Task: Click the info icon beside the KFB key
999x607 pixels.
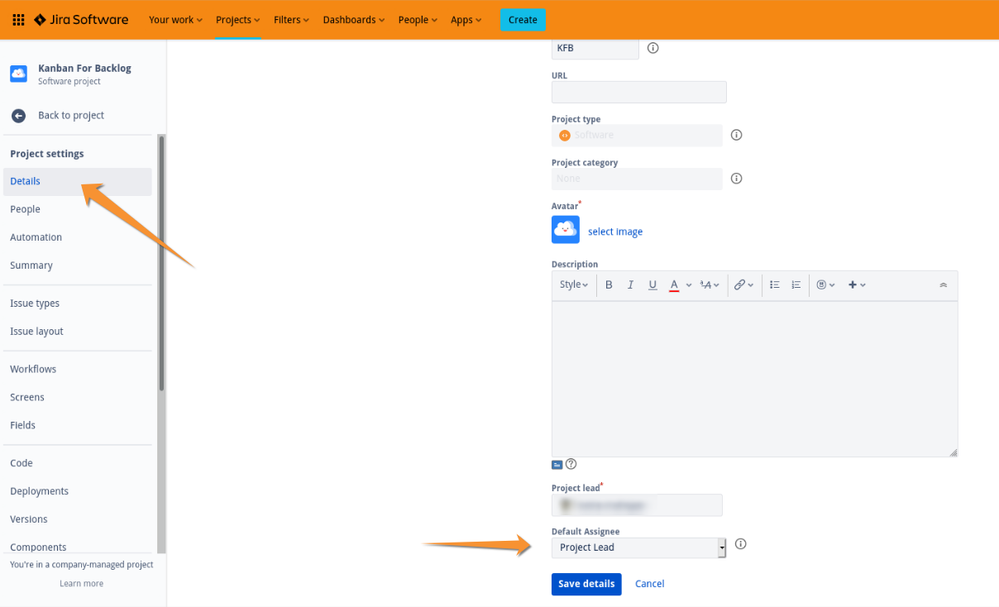Action: [x=653, y=48]
